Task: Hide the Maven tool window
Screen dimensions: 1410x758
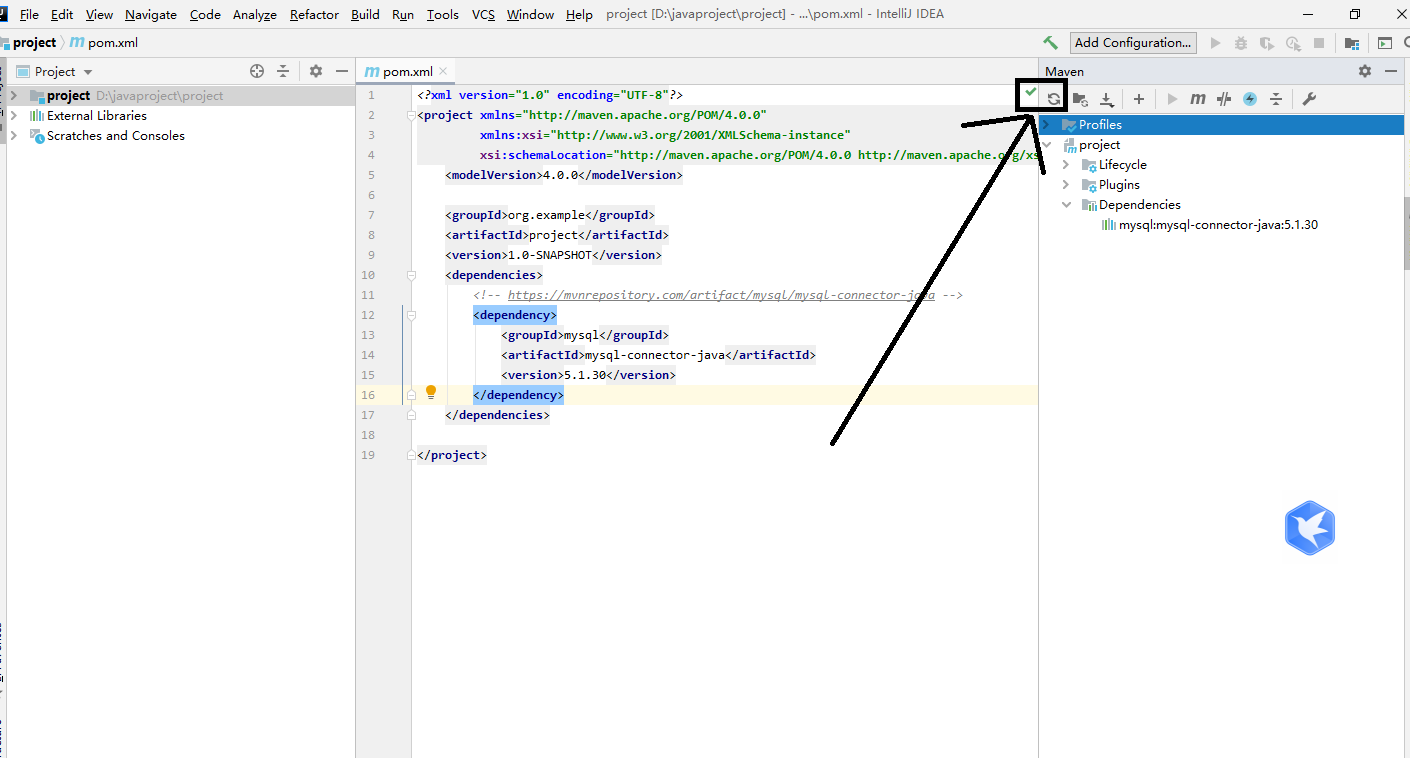Action: click(1390, 71)
